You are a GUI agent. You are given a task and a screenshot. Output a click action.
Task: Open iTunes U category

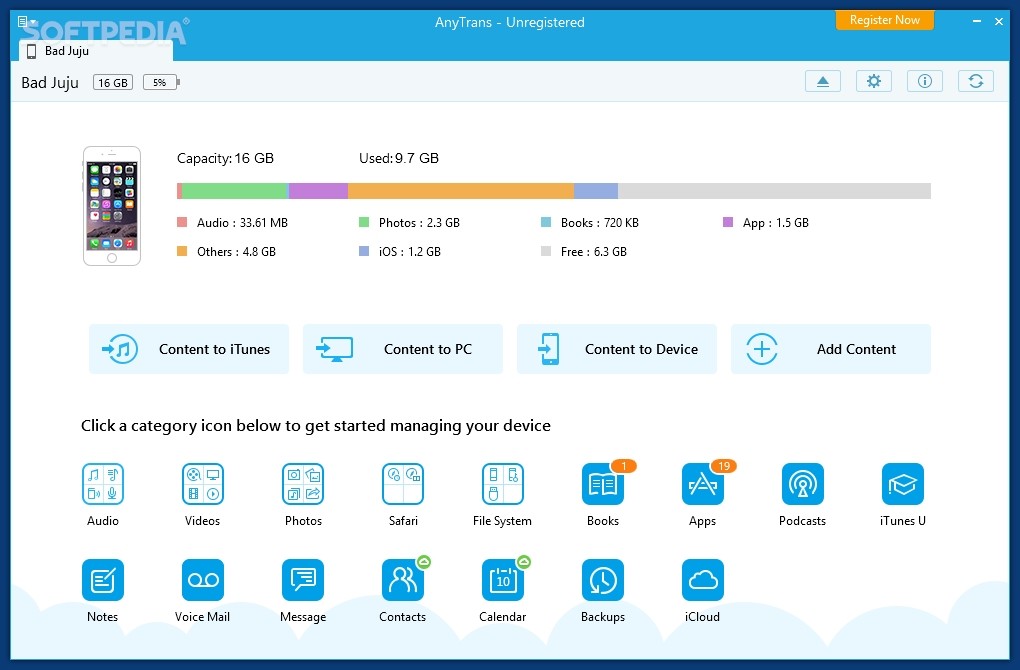pyautogui.click(x=902, y=484)
